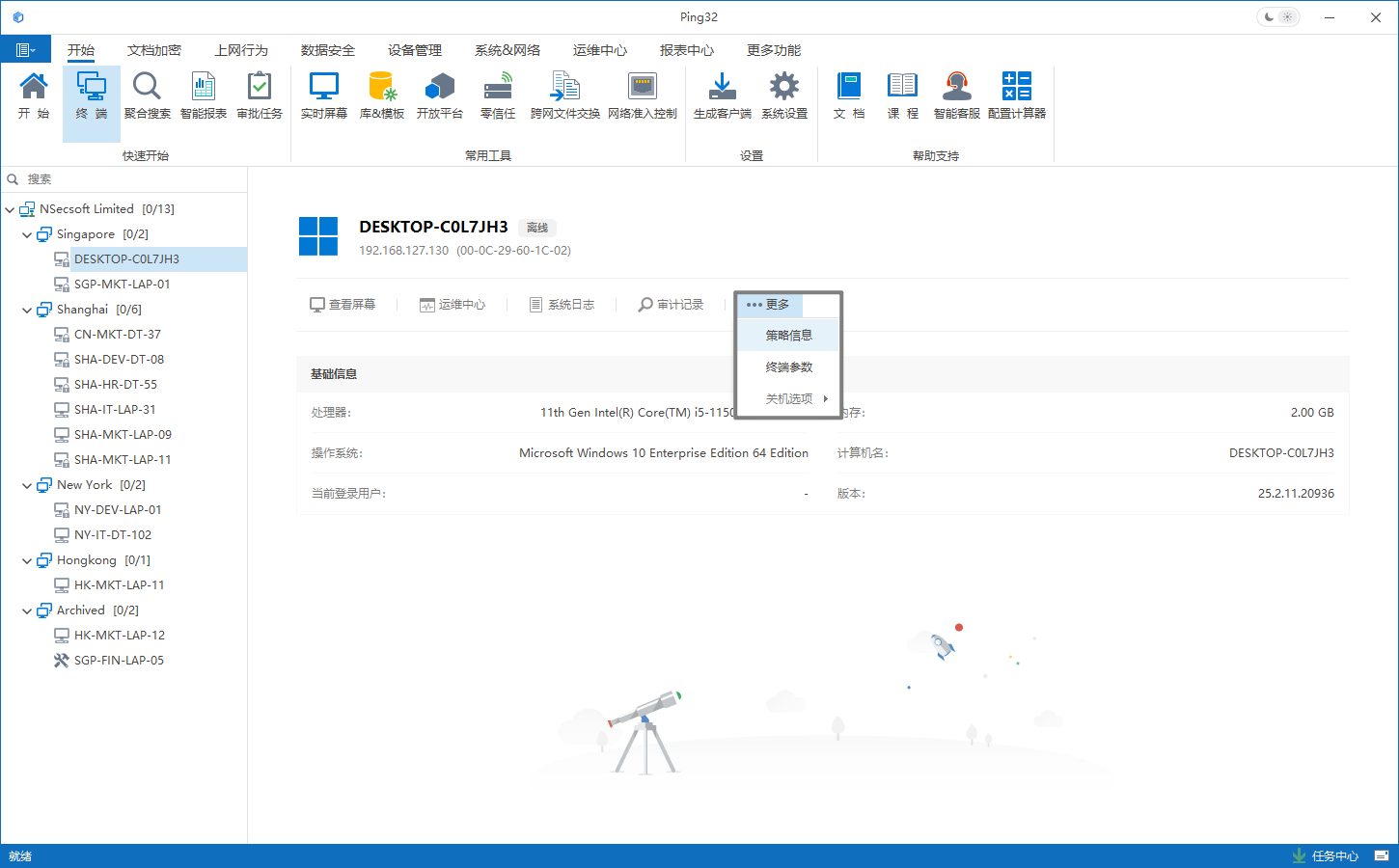Launch the 实时屏幕 live screen tool

323,95
